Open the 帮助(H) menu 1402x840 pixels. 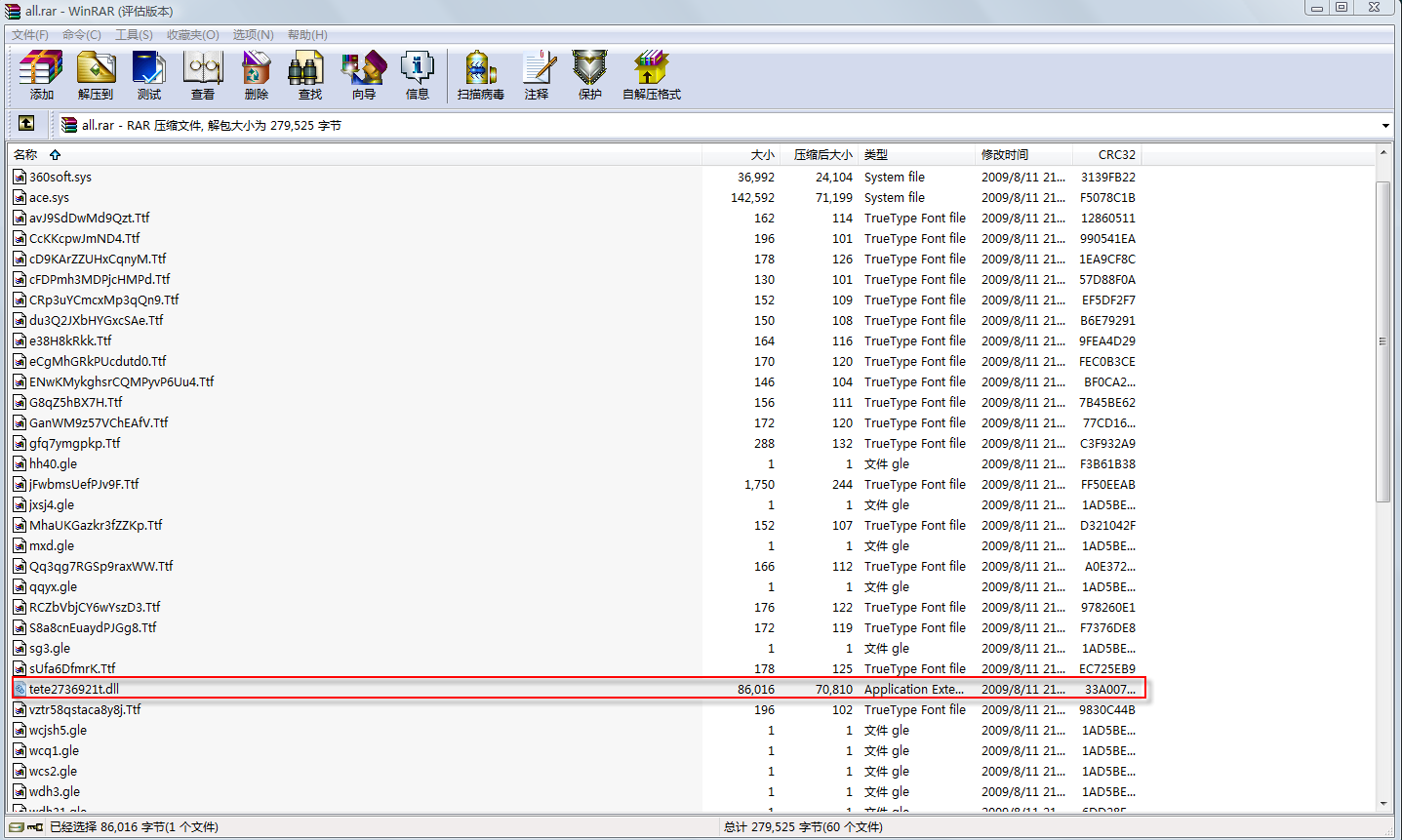(x=307, y=34)
